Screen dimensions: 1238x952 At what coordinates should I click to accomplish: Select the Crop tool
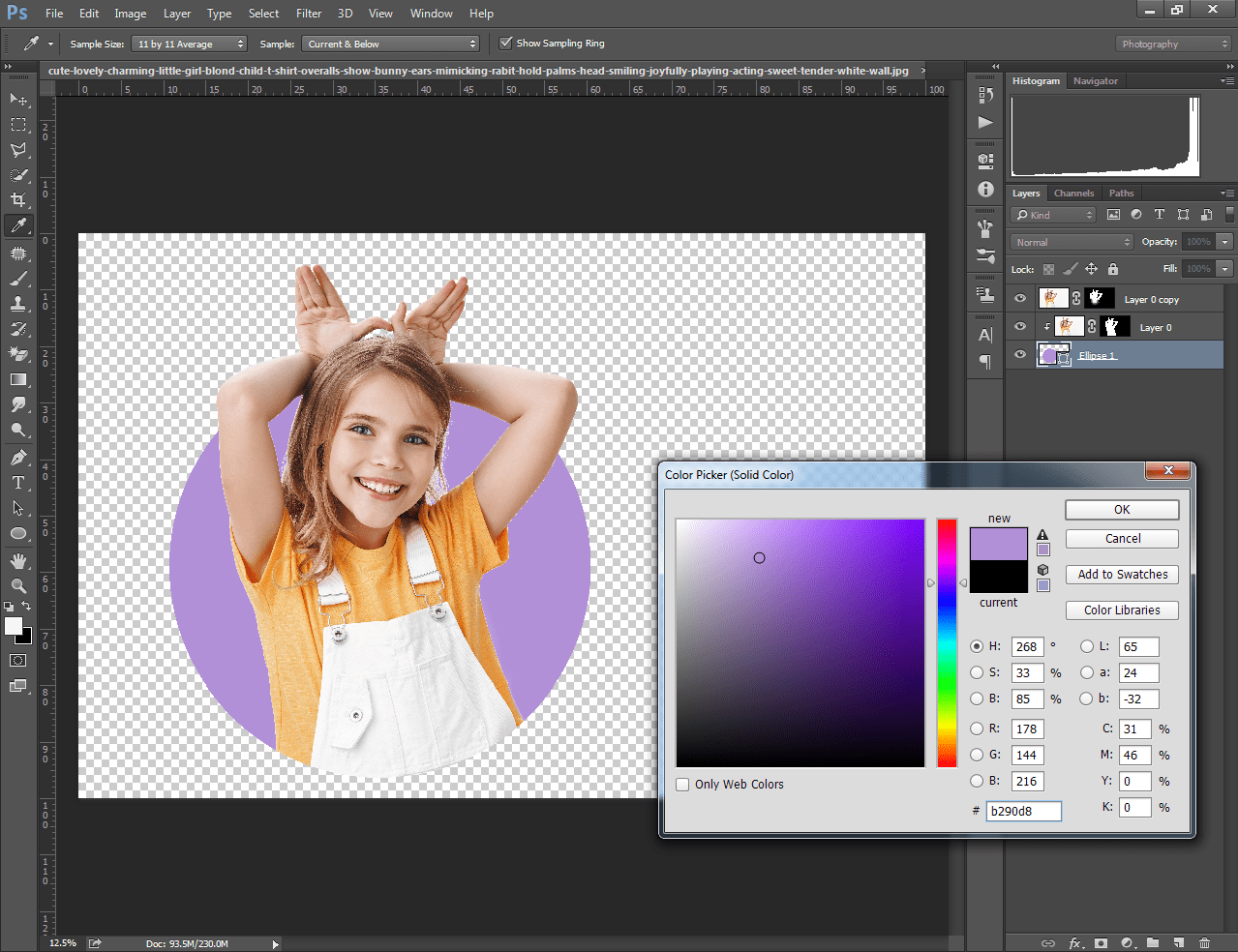pyautogui.click(x=18, y=200)
